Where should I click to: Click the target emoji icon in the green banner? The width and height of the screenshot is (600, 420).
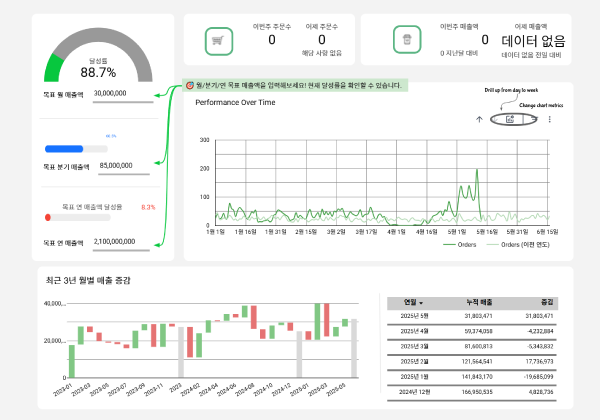190,86
